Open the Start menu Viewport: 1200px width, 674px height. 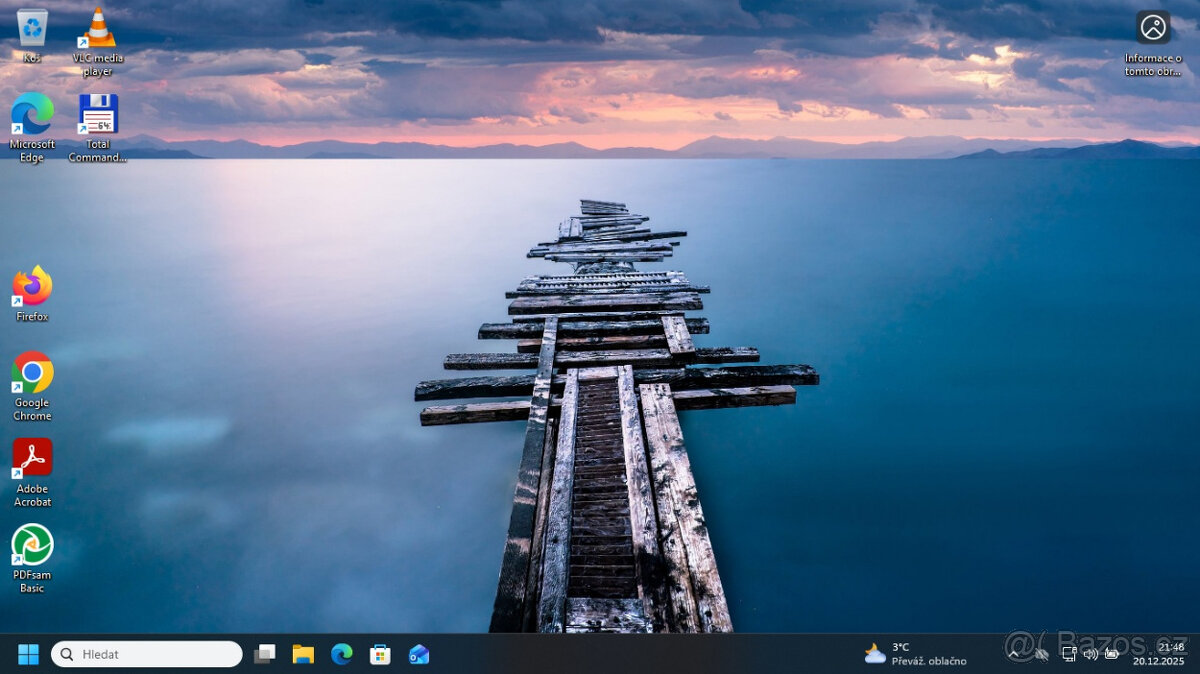(x=27, y=653)
